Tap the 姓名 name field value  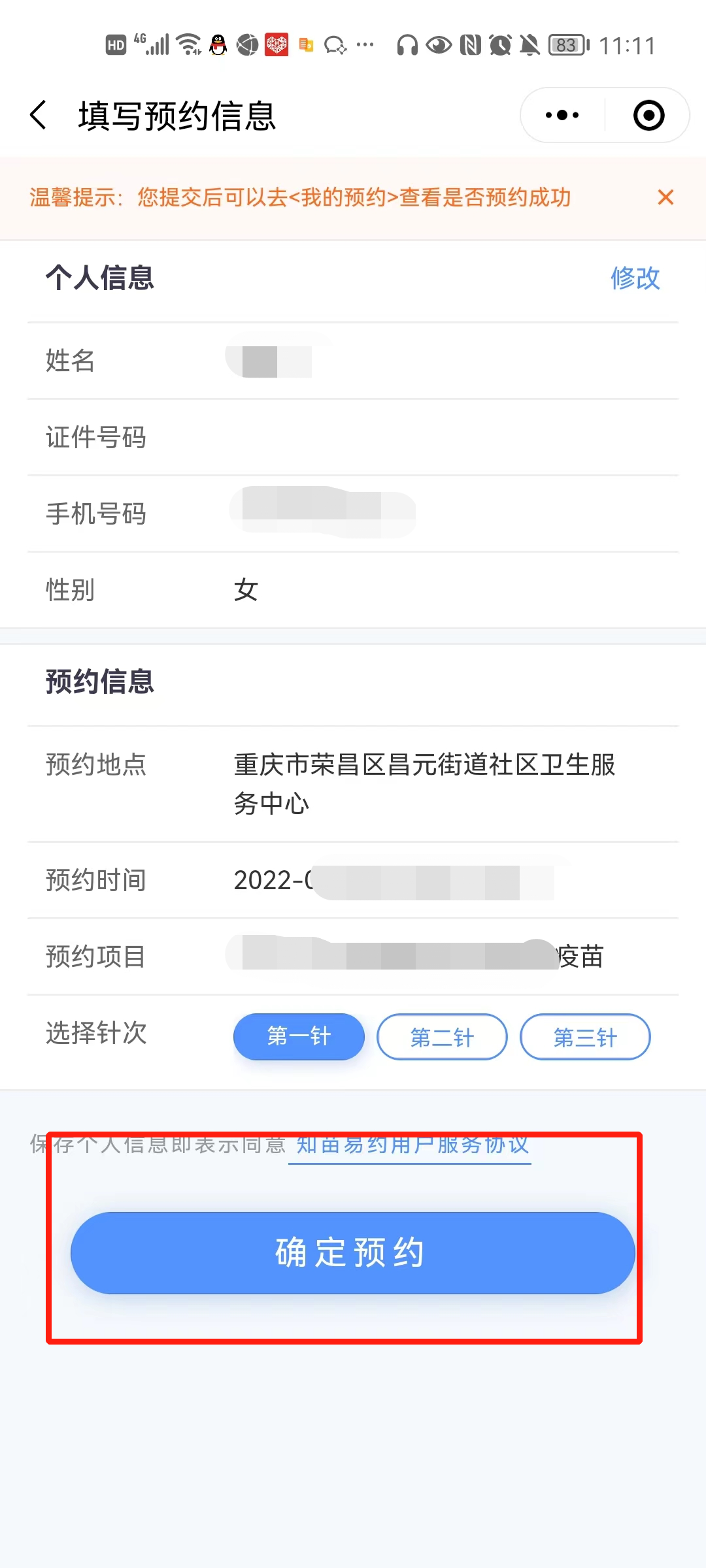click(x=275, y=361)
